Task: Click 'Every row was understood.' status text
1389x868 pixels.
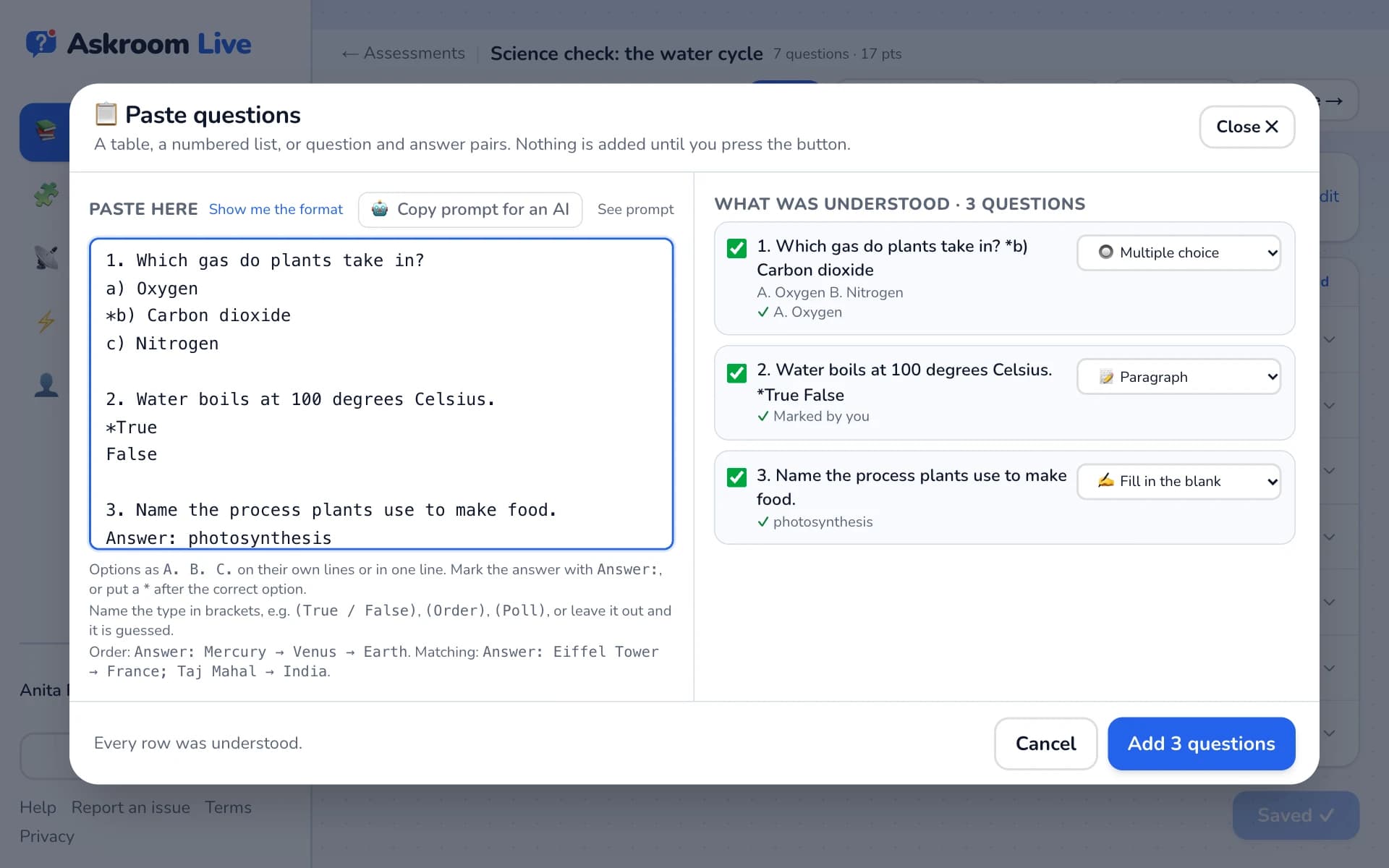Action: click(197, 743)
